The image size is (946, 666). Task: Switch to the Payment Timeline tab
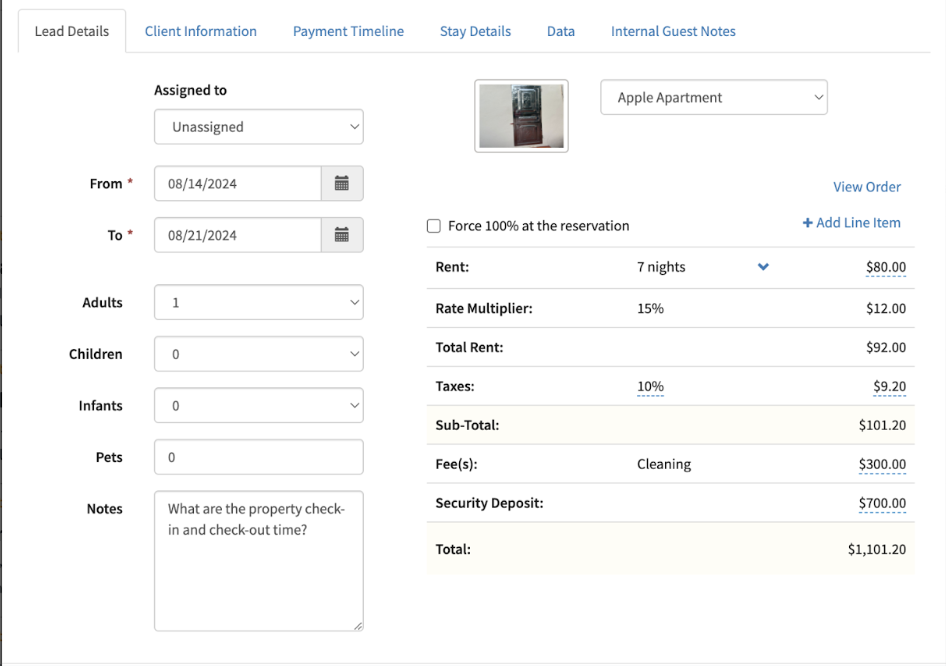click(348, 31)
